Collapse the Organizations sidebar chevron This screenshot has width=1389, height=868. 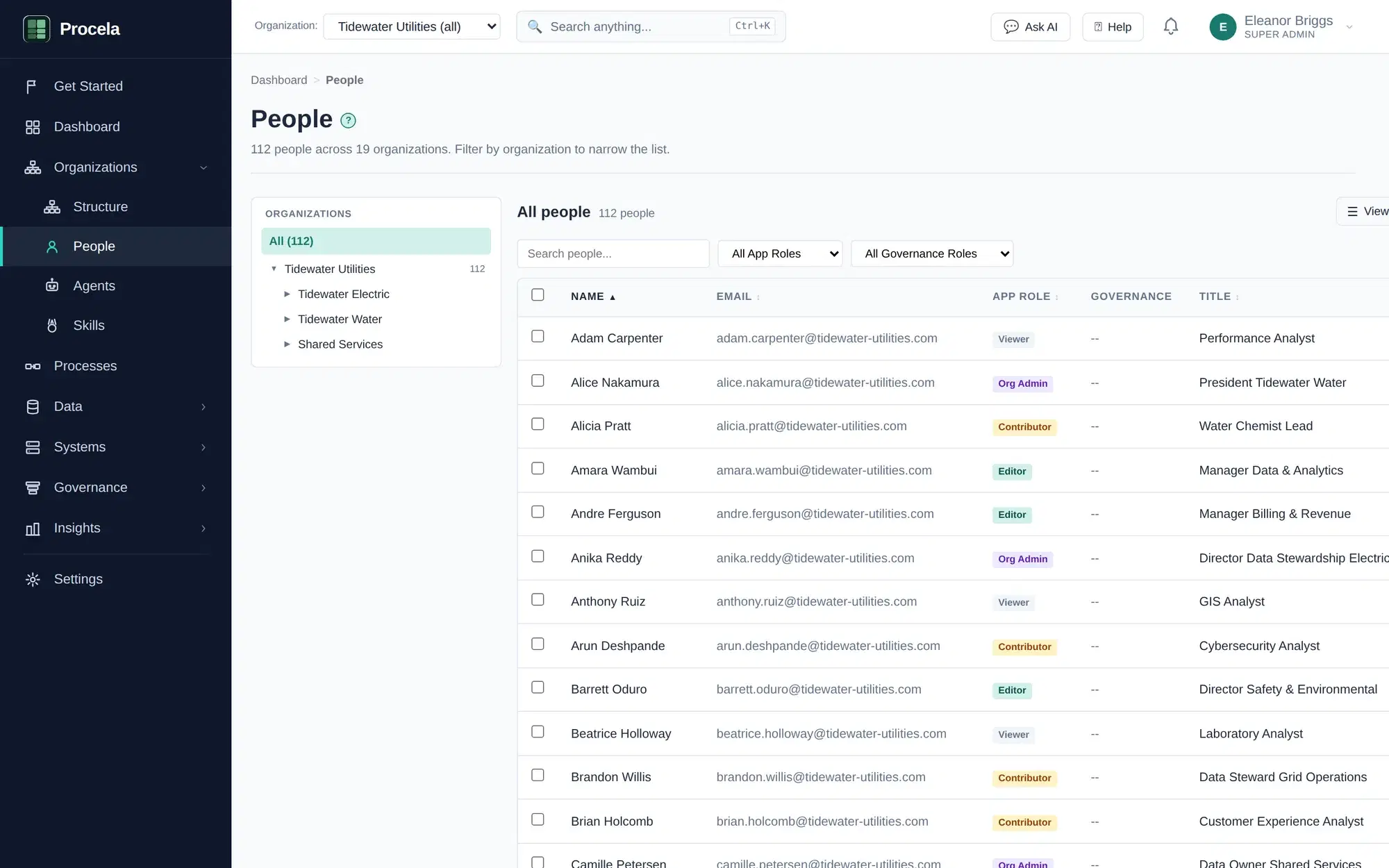pos(203,167)
